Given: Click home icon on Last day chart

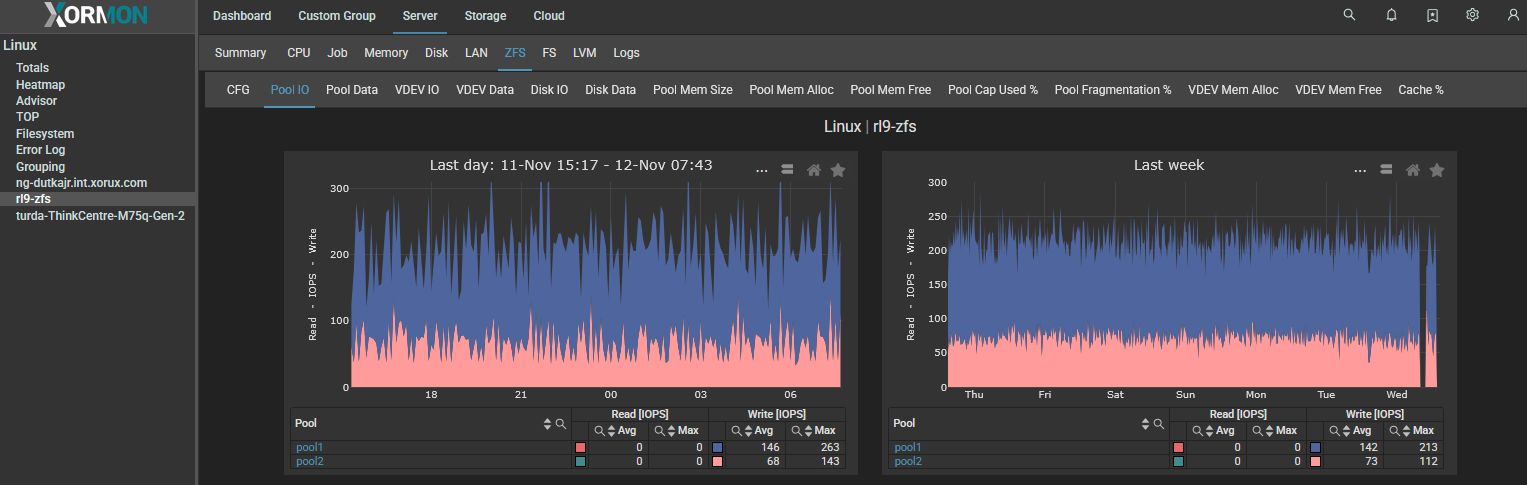Looking at the screenshot, I should click(x=814, y=170).
